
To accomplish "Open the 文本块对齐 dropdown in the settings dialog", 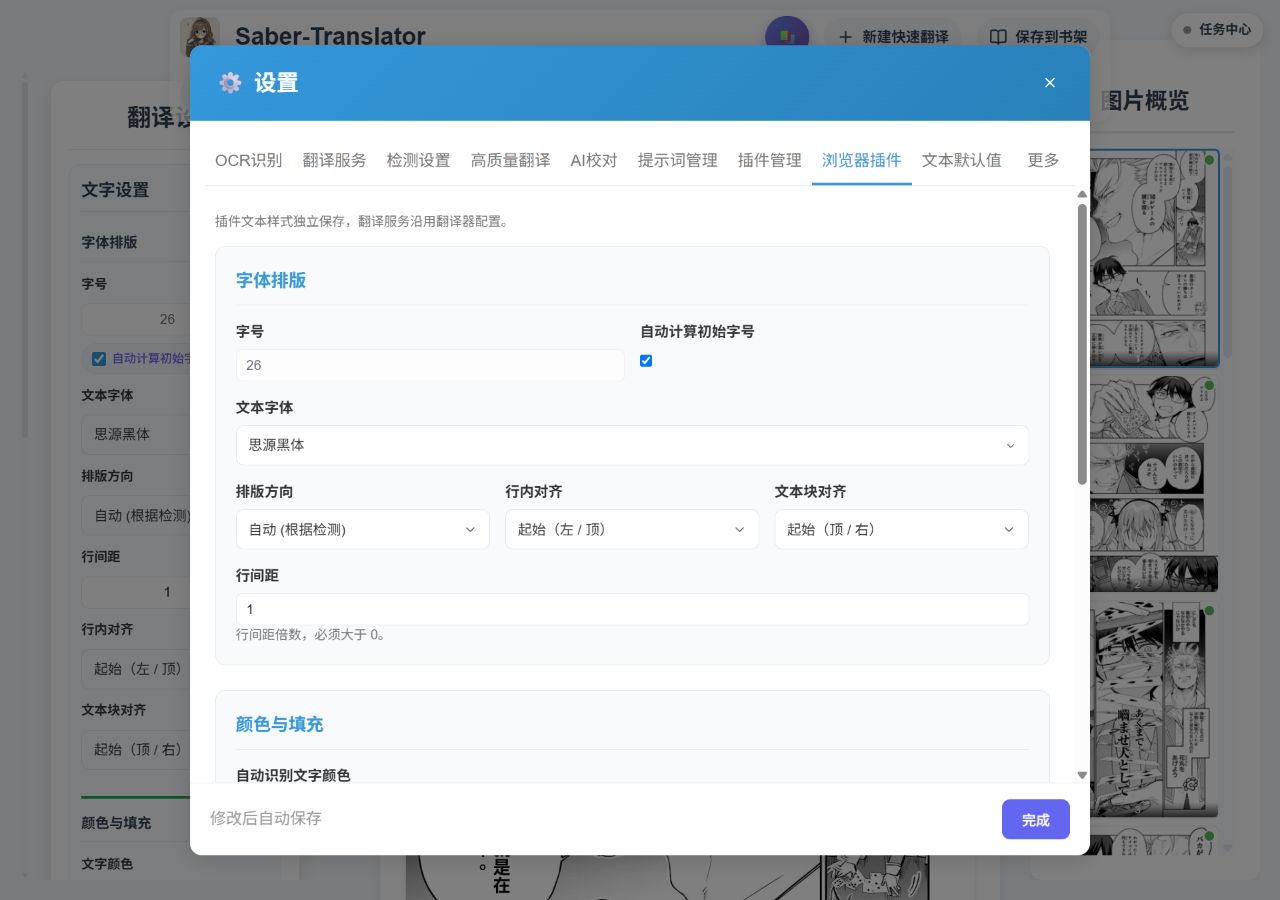I will (901, 529).
